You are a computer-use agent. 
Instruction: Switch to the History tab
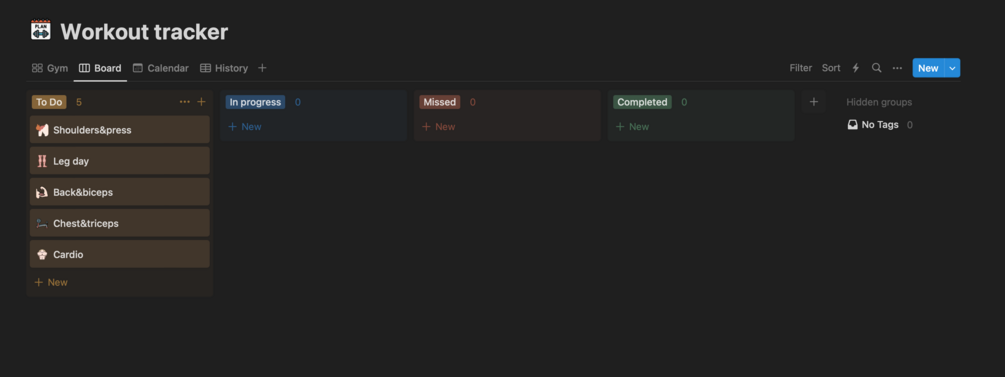[x=224, y=68]
